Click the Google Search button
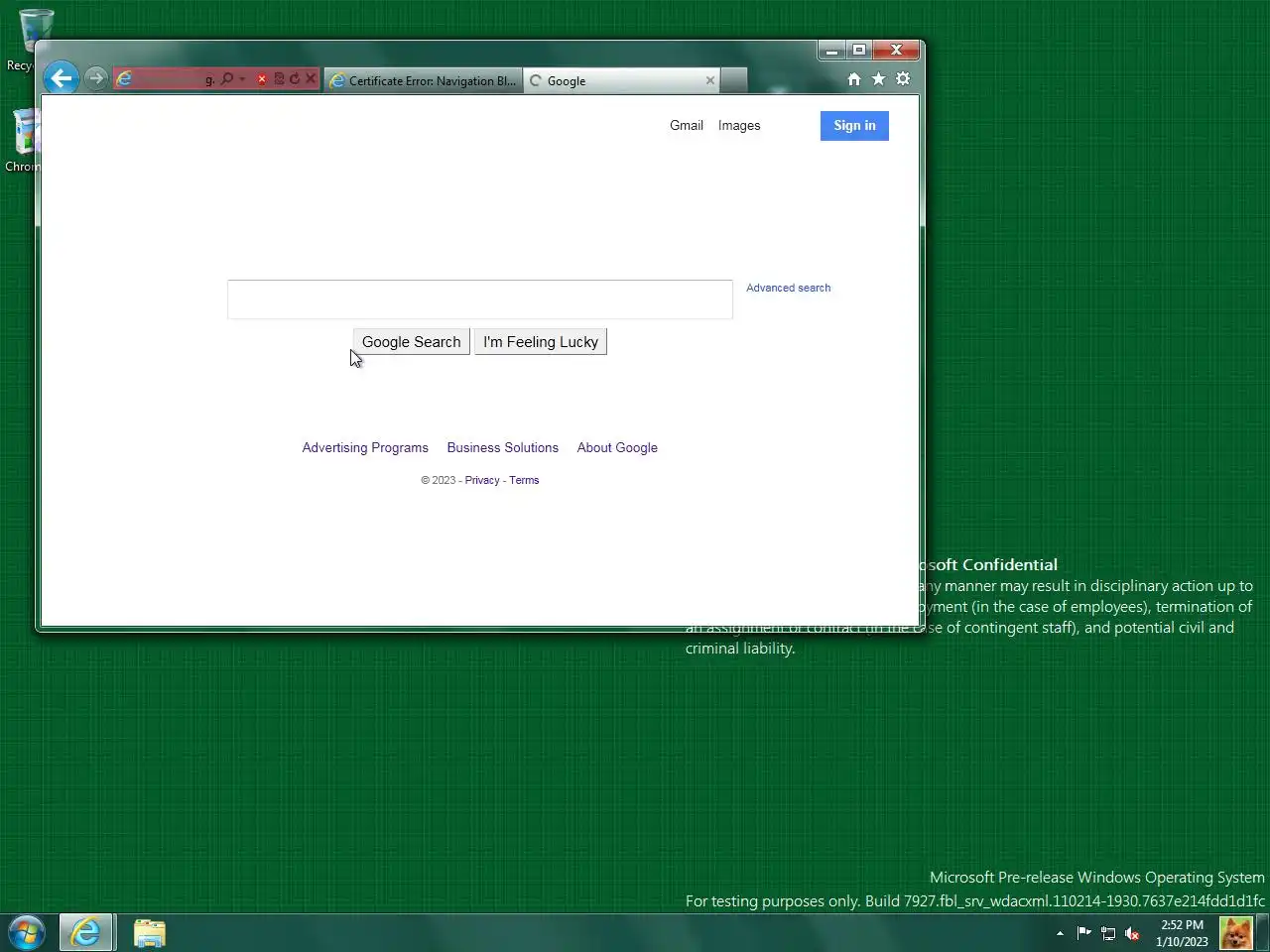The width and height of the screenshot is (1270, 952). tap(412, 342)
